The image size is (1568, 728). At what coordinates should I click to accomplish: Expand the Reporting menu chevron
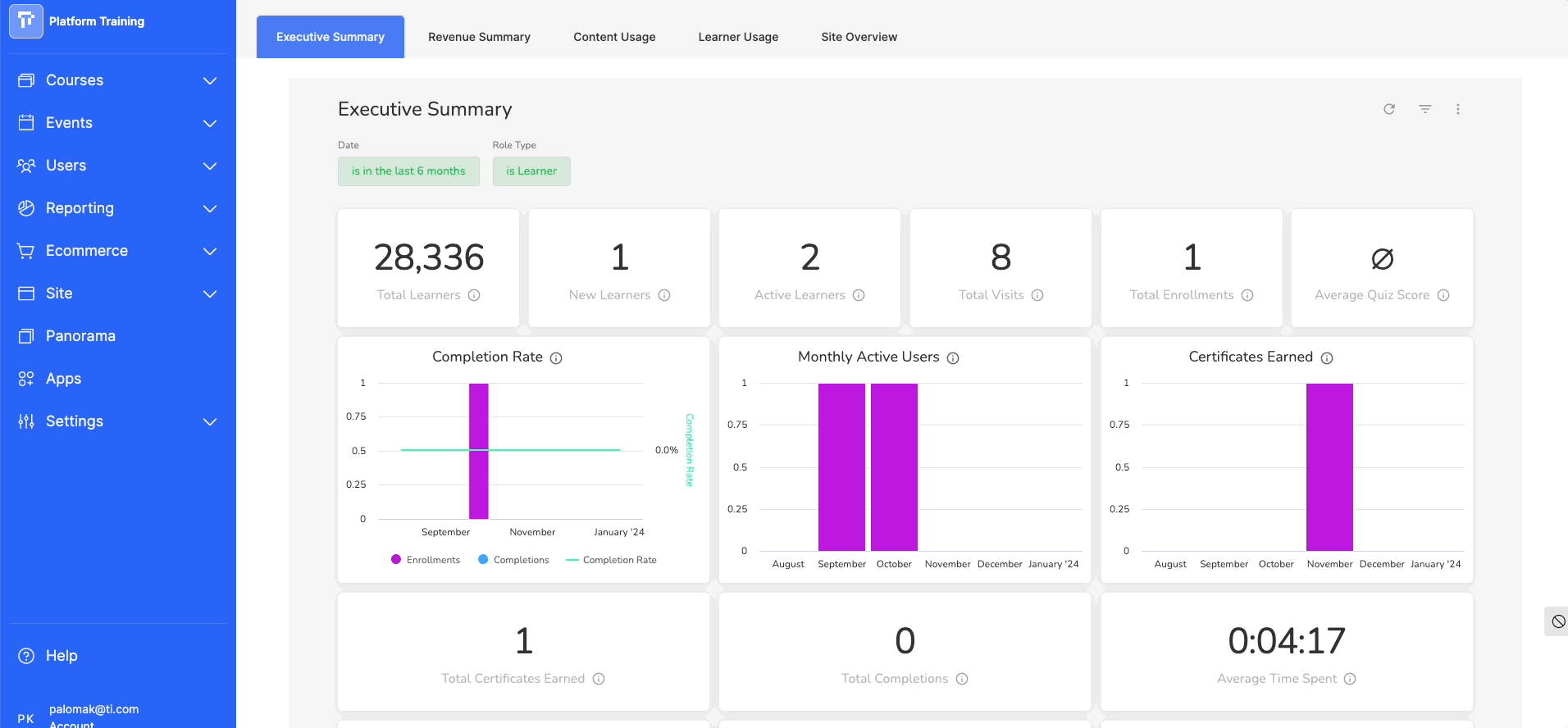click(x=210, y=208)
